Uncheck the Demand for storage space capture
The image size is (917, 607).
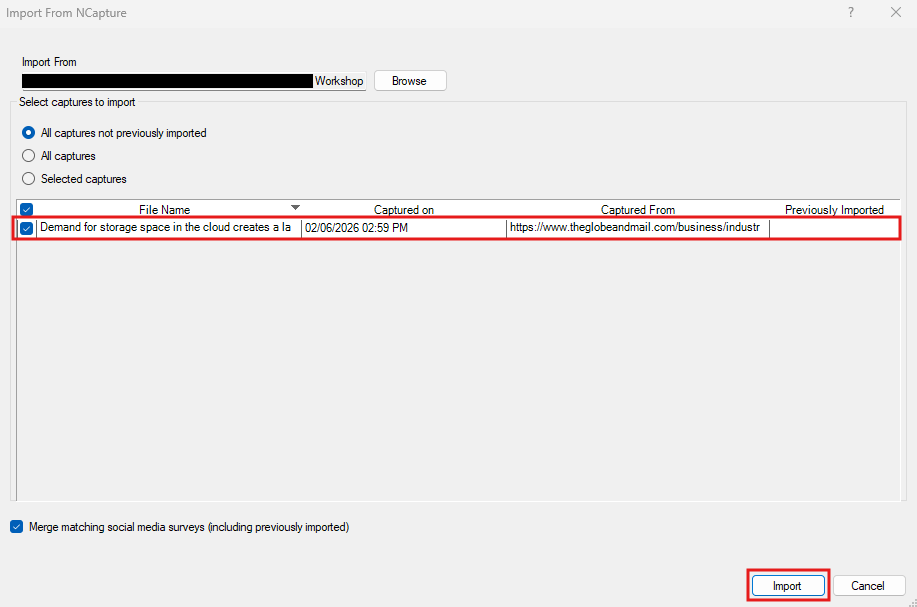click(26, 227)
